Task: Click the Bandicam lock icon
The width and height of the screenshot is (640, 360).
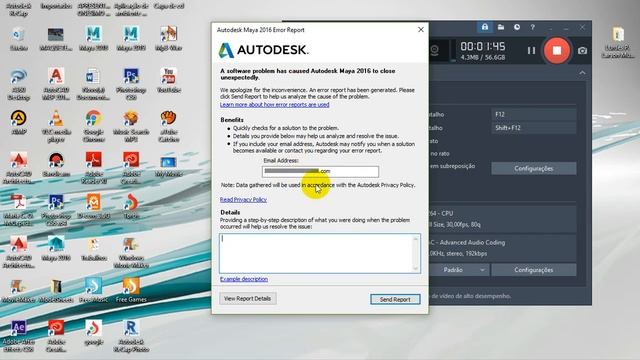Action: 484,27
